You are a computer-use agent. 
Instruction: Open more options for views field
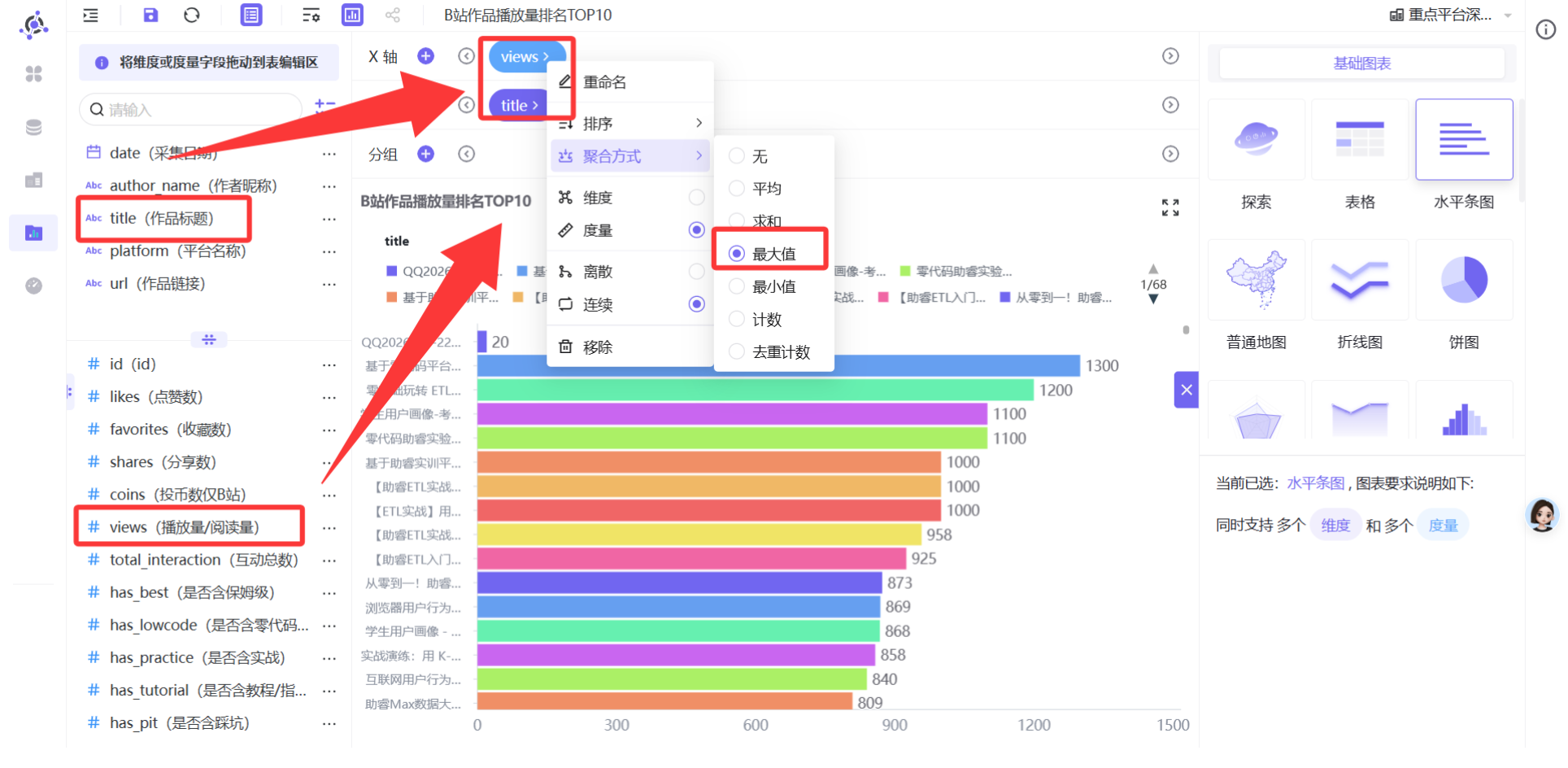[329, 527]
